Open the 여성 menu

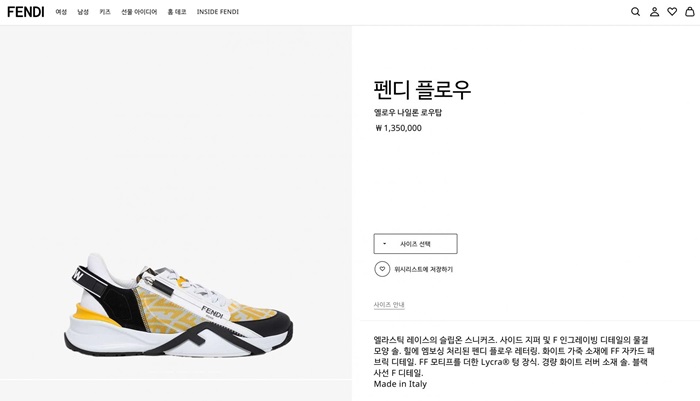[x=61, y=12]
